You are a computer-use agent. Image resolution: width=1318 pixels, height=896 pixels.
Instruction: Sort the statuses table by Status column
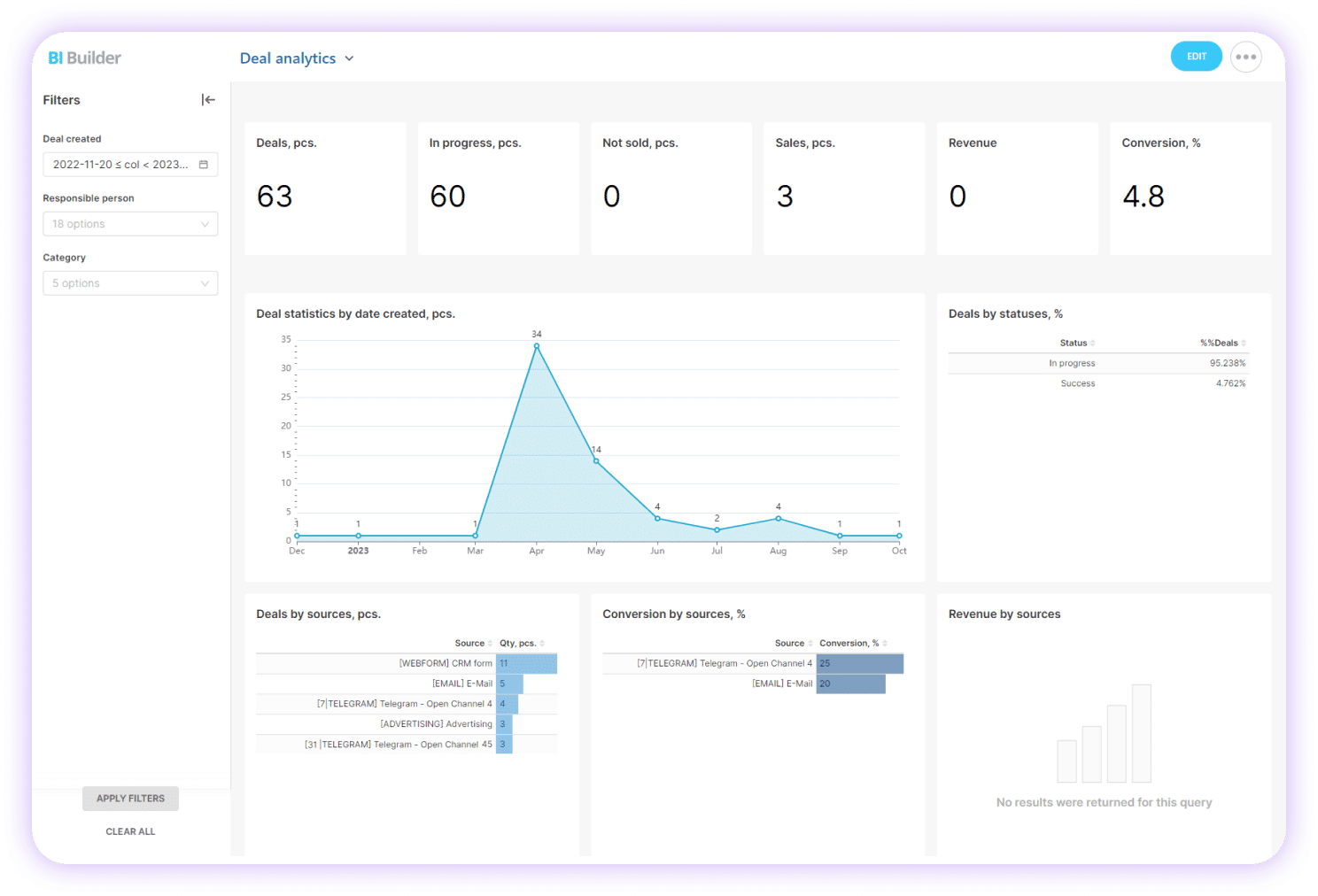click(x=1090, y=343)
